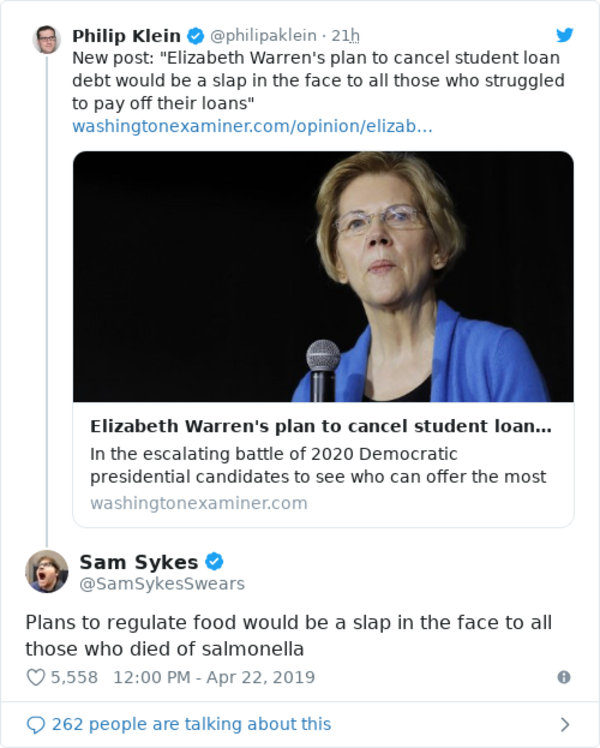Open the @philipaklein handle

[262, 36]
